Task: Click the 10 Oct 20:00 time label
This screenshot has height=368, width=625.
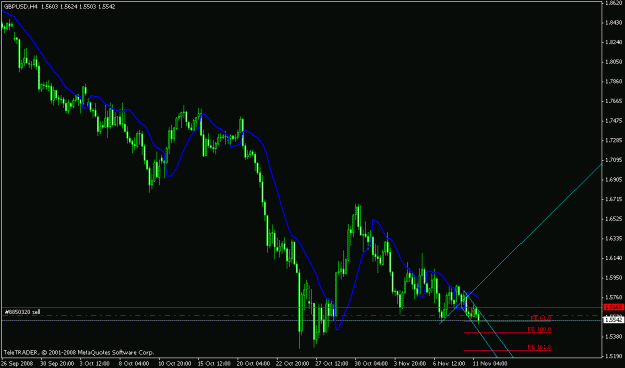Action: point(174,364)
